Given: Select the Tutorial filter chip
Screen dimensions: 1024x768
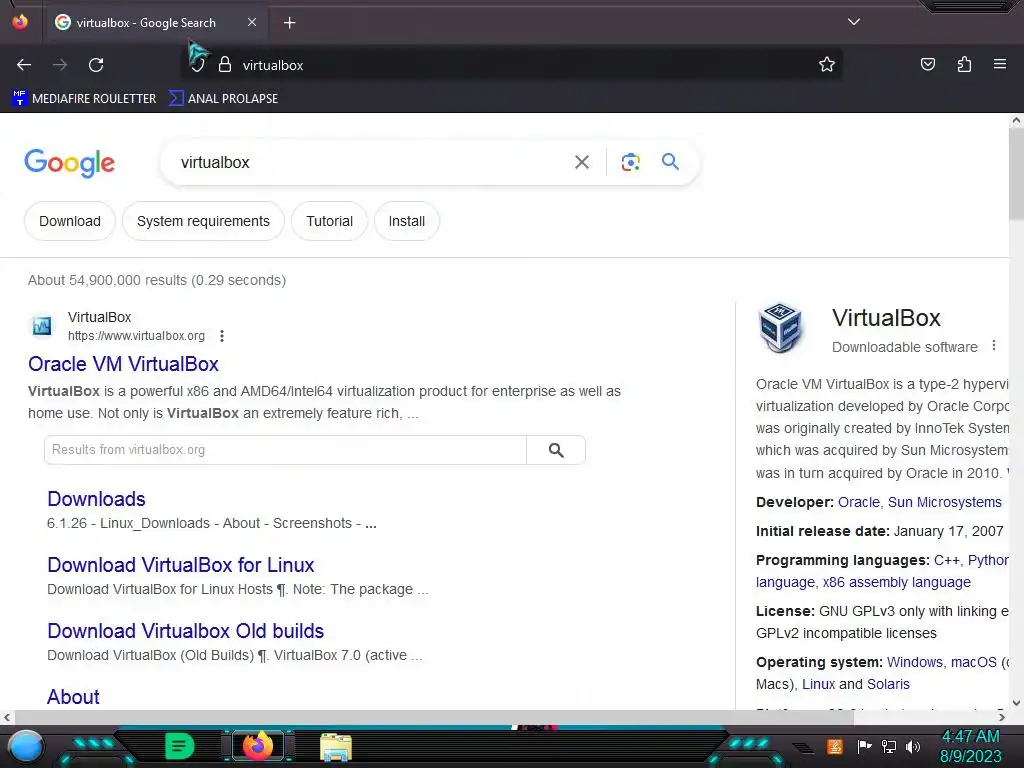Looking at the screenshot, I should 329,221.
